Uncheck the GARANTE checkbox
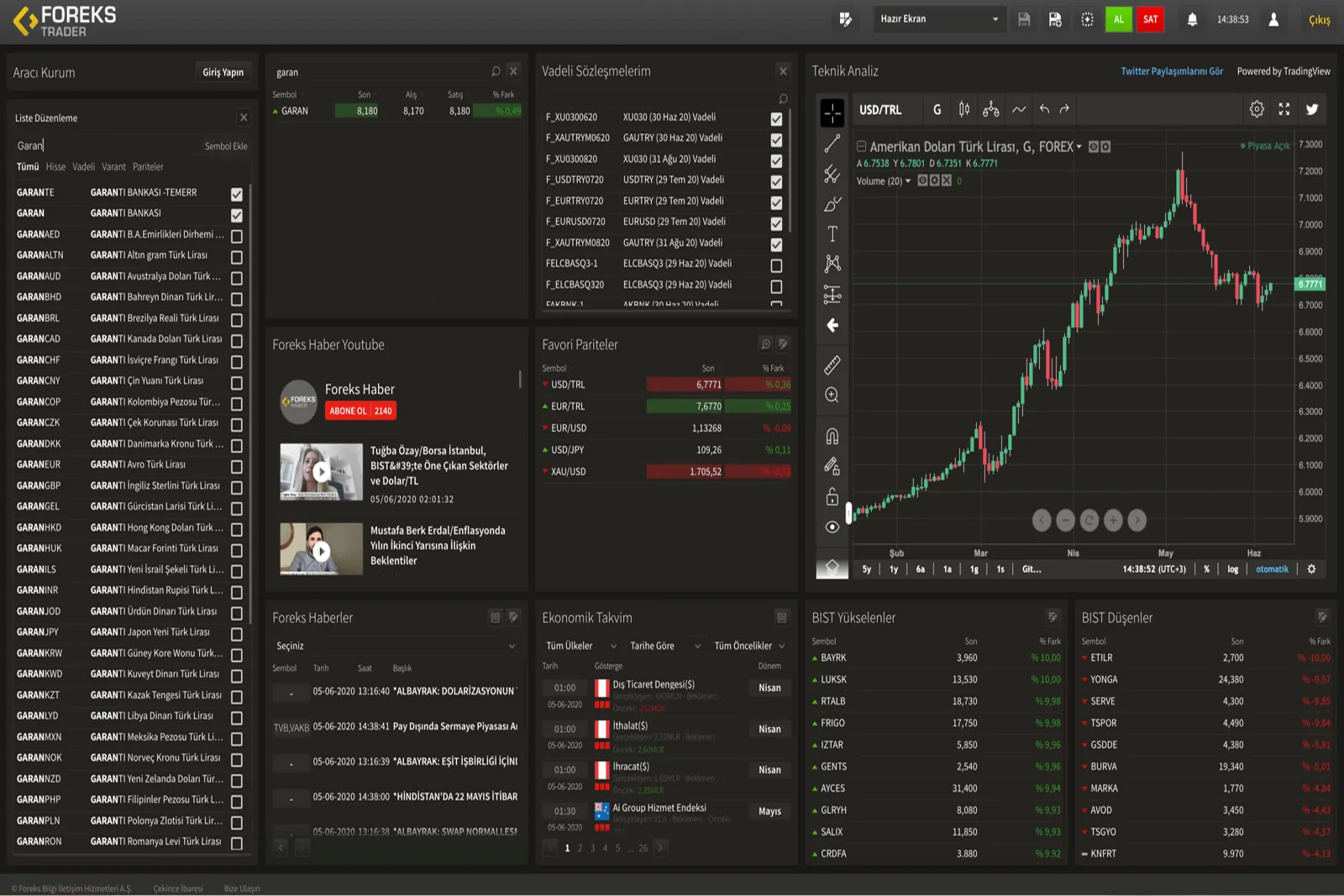Image resolution: width=1344 pixels, height=896 pixels. 237,194
